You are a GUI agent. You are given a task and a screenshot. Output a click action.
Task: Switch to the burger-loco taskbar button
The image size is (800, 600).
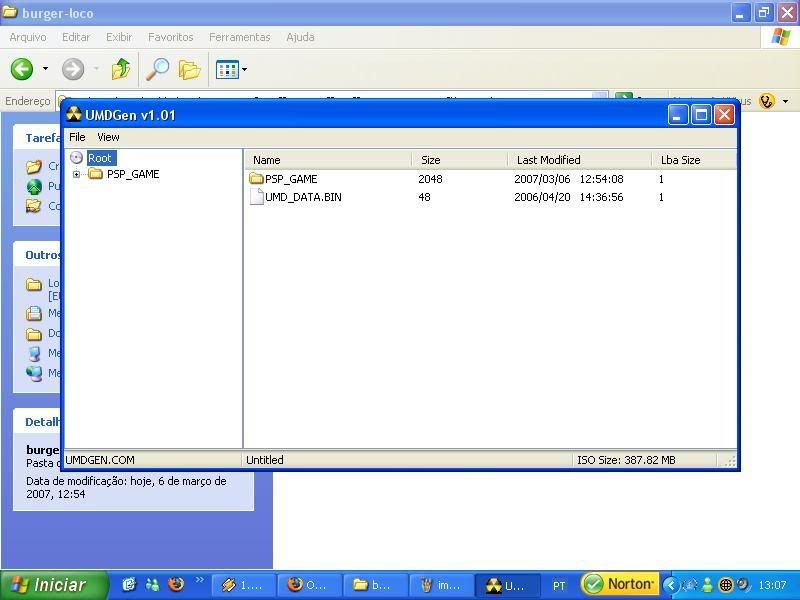click(x=375, y=585)
